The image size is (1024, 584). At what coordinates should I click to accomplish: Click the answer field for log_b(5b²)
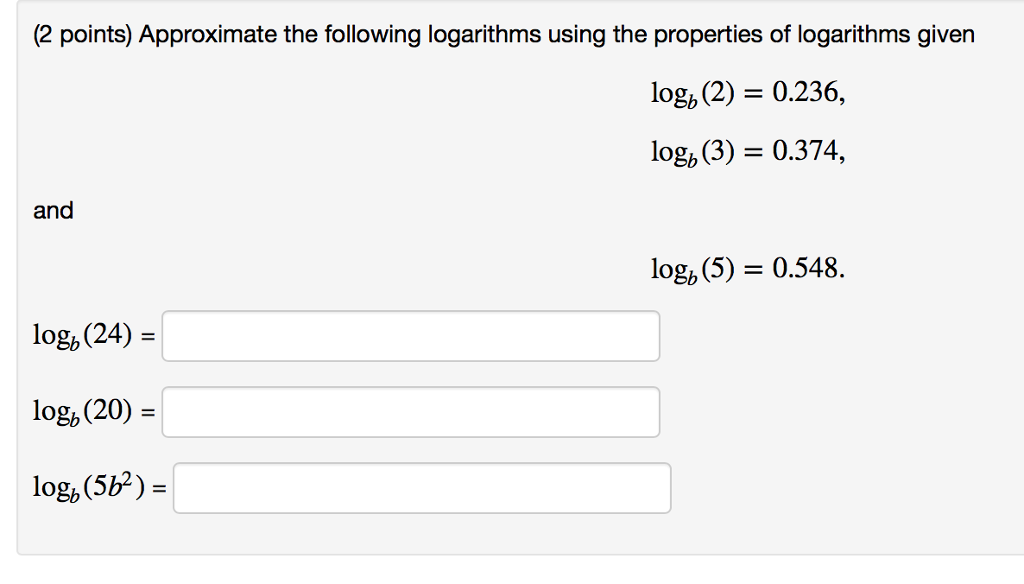point(420,487)
